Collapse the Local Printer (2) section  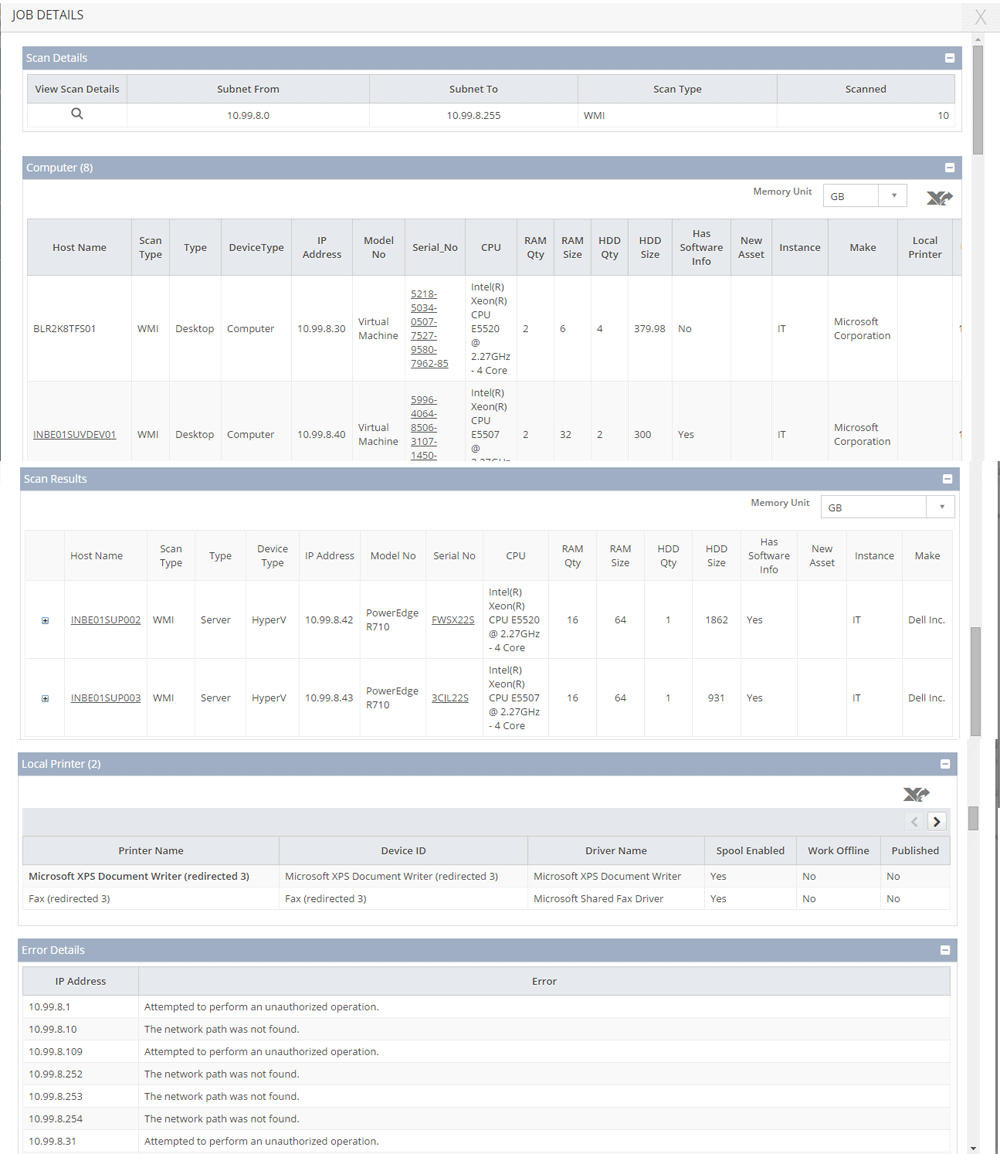click(x=945, y=764)
